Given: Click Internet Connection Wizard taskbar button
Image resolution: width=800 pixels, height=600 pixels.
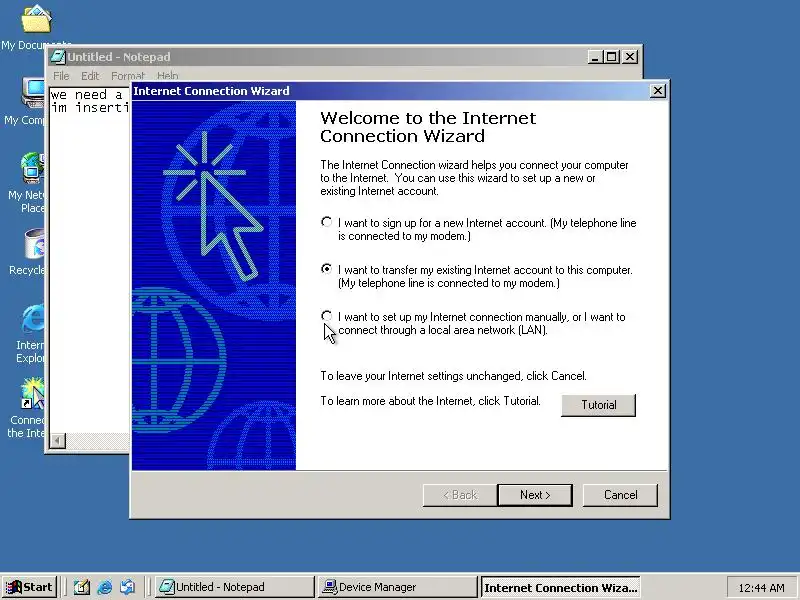Looking at the screenshot, I should click(560, 587).
